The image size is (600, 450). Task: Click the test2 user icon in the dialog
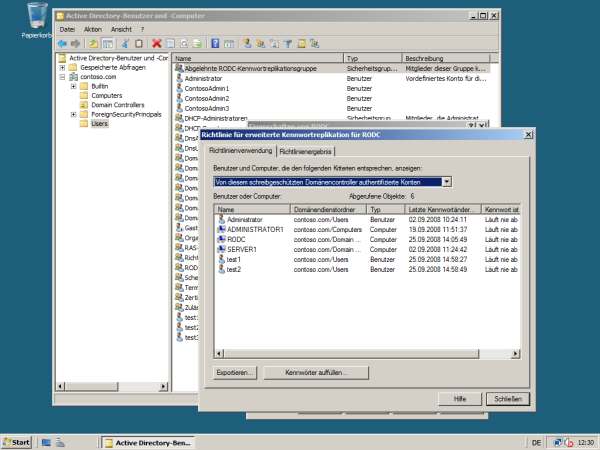(x=221, y=269)
